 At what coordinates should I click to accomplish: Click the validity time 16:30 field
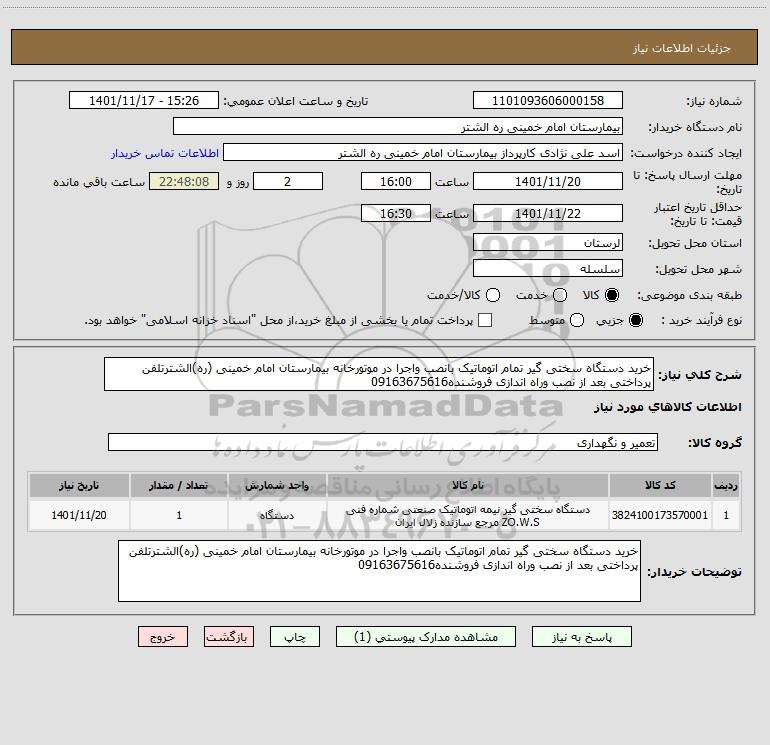click(396, 213)
